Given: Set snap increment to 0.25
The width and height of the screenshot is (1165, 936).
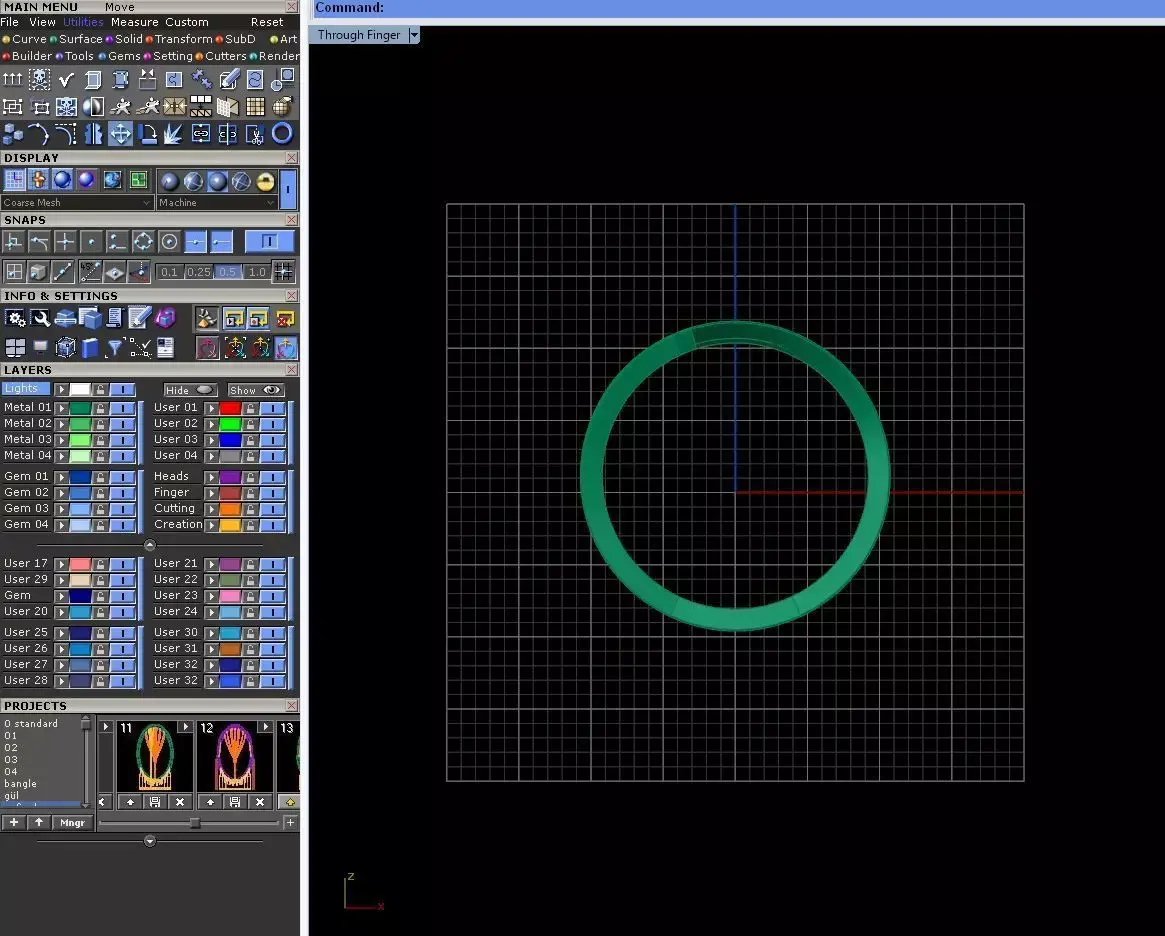Looking at the screenshot, I should (x=199, y=272).
